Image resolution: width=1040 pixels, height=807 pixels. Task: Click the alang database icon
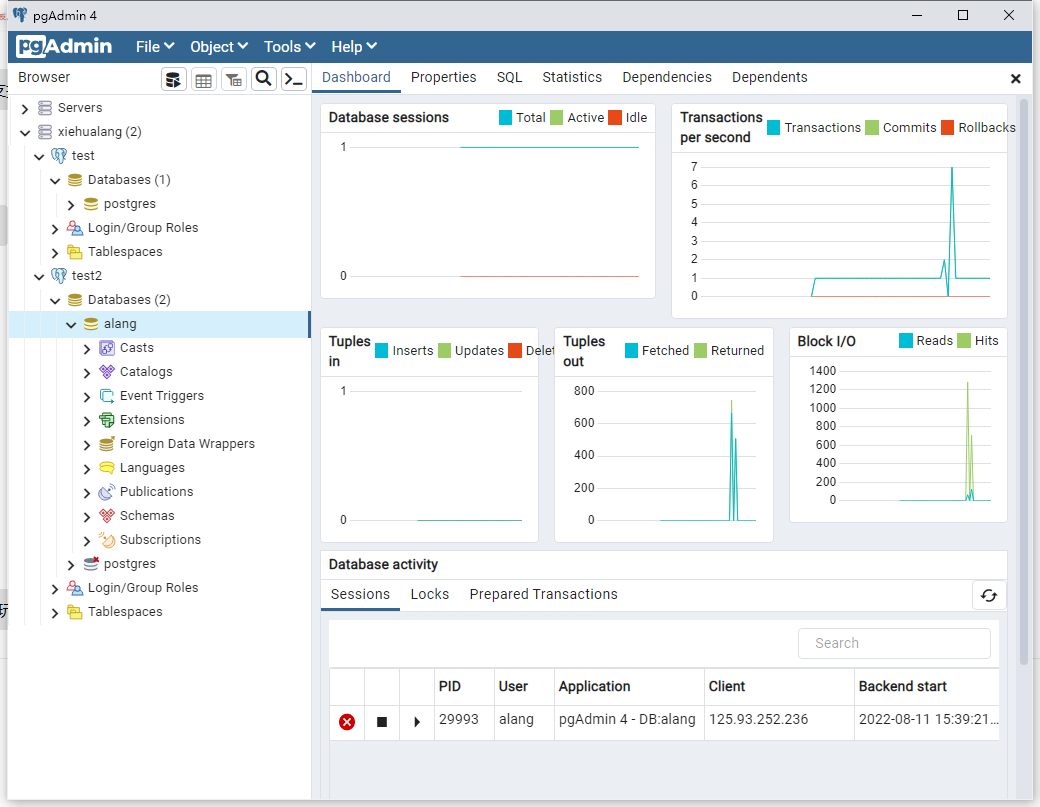coord(91,324)
